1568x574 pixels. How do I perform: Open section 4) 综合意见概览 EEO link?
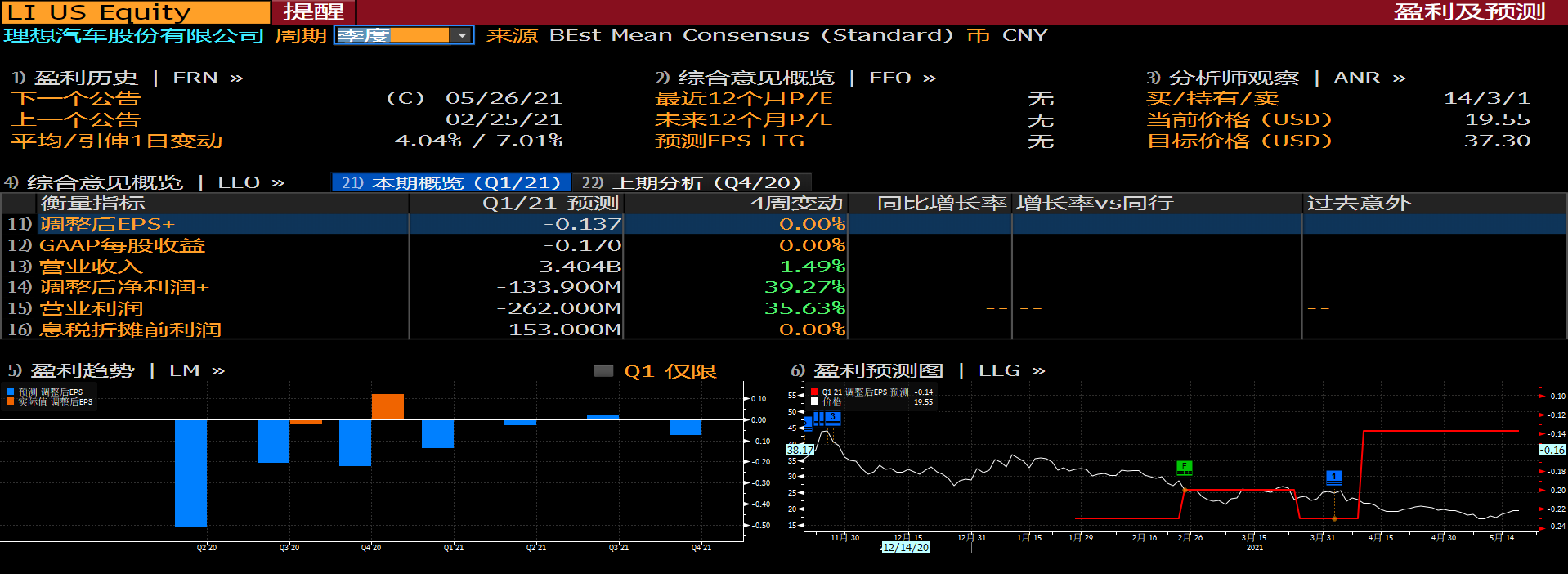144,182
